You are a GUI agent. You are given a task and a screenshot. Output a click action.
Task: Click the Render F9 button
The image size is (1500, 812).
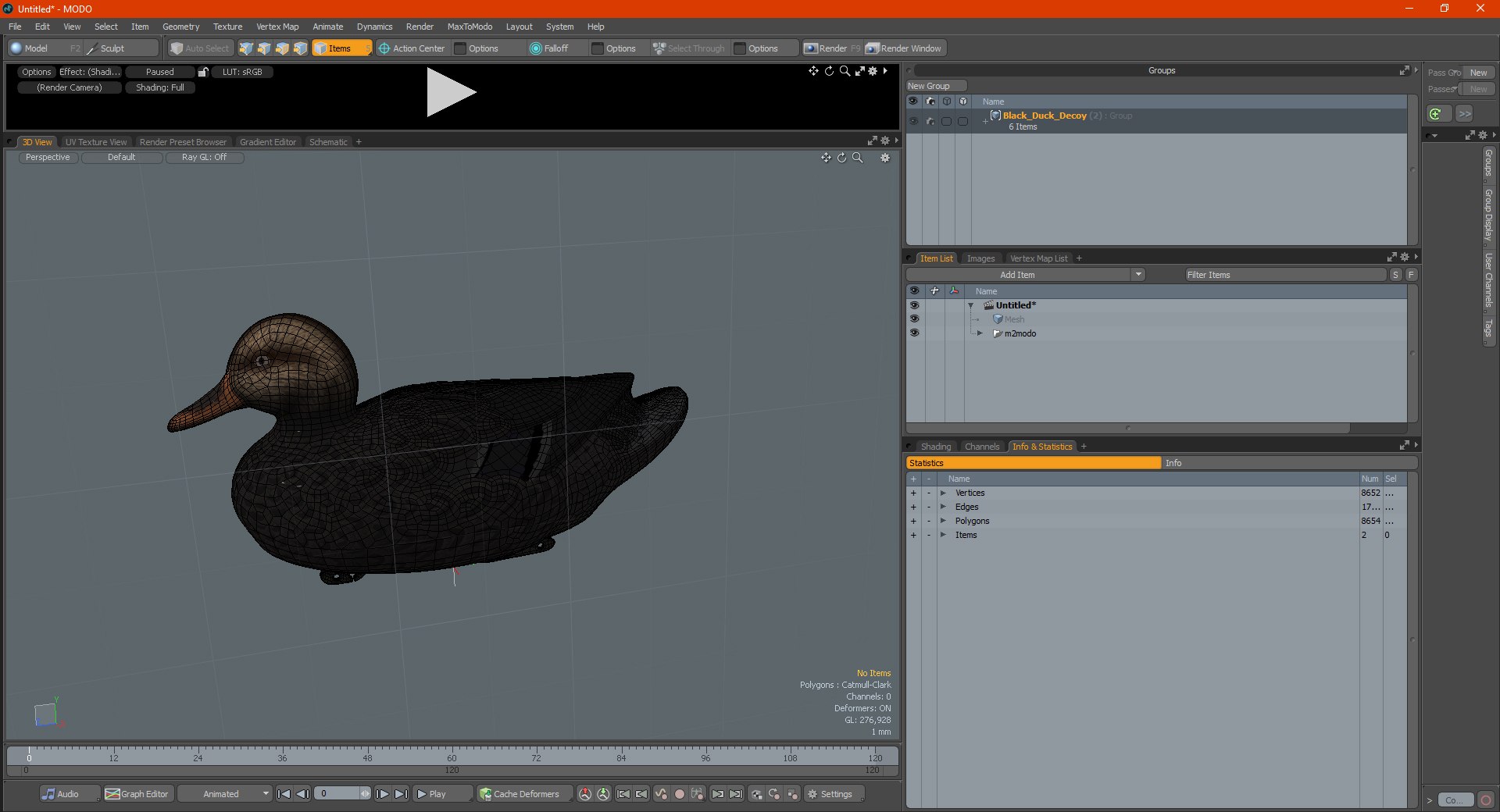pos(832,48)
